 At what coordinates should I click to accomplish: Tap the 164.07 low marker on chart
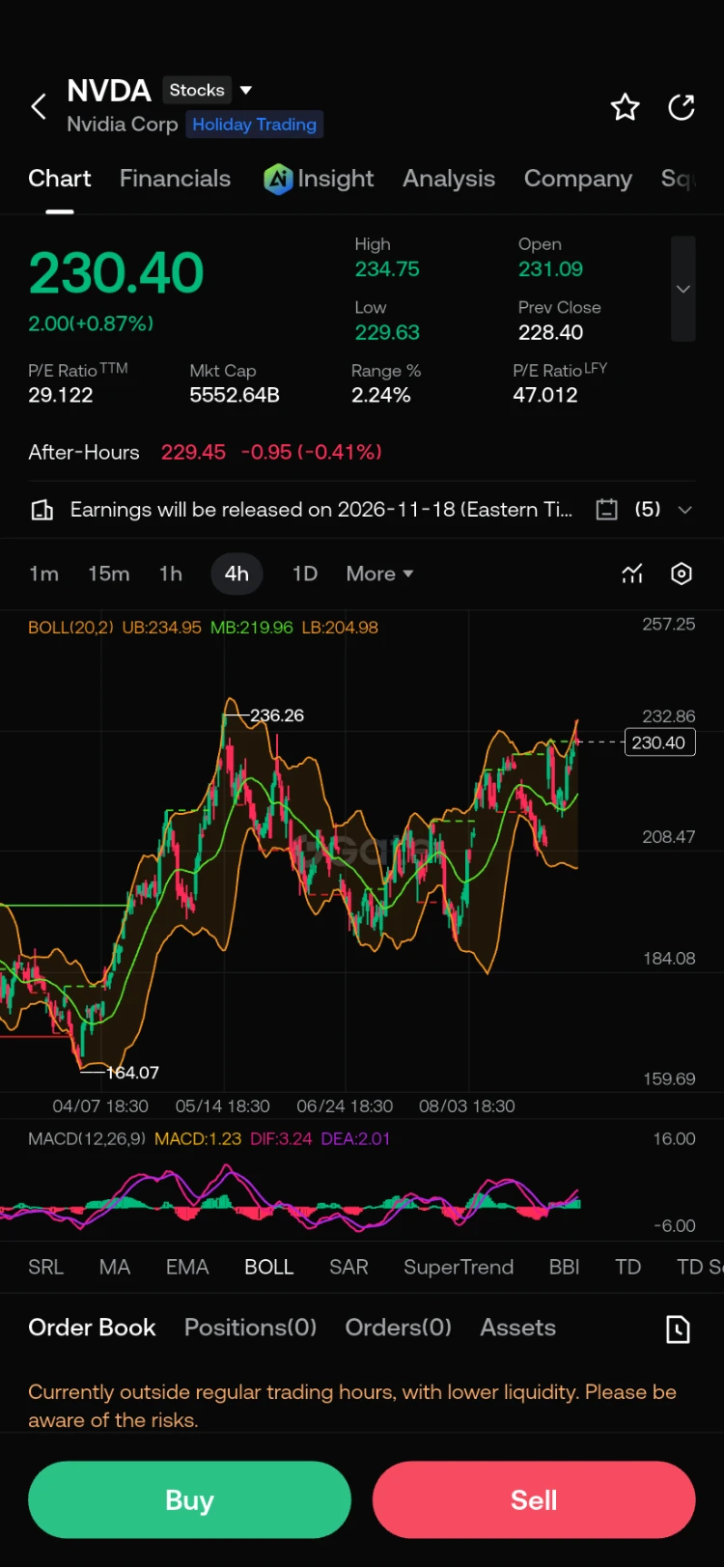(132, 1073)
